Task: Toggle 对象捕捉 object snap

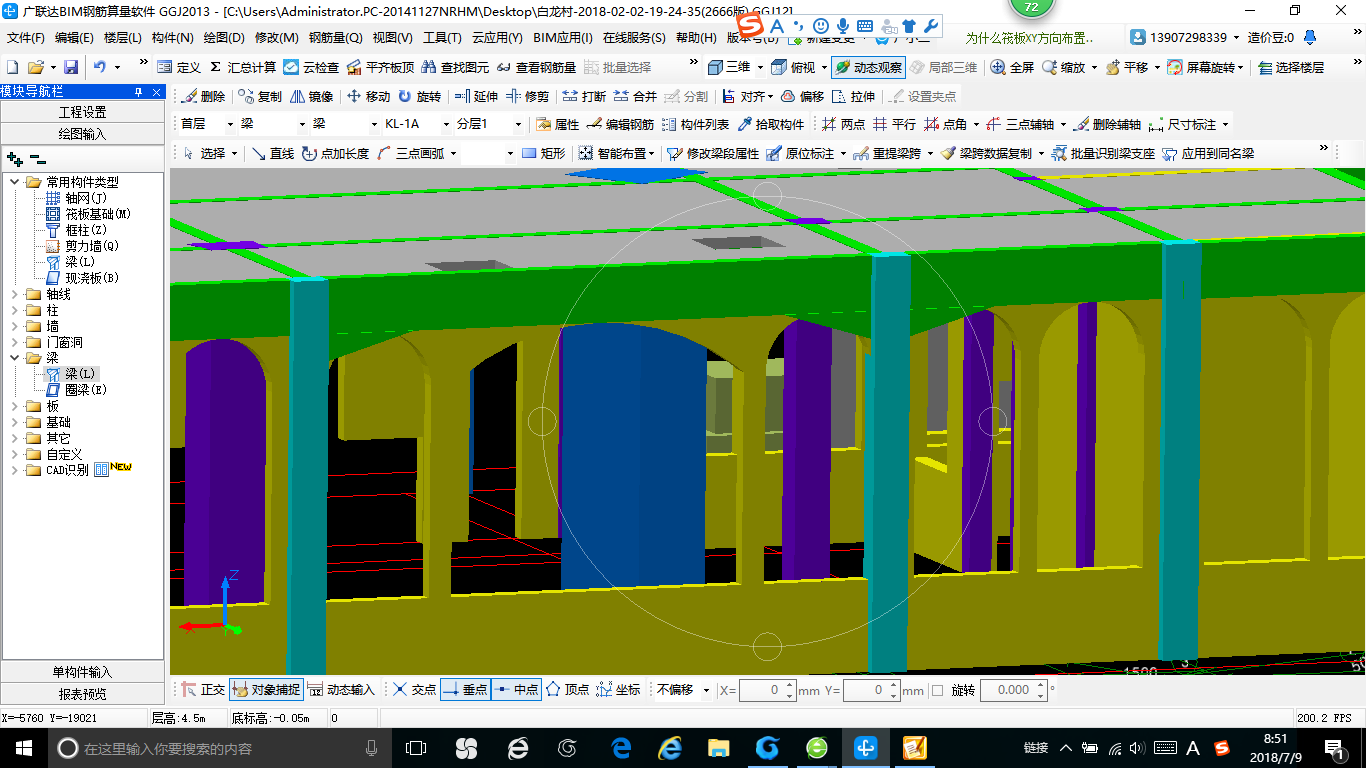Action: (x=266, y=690)
